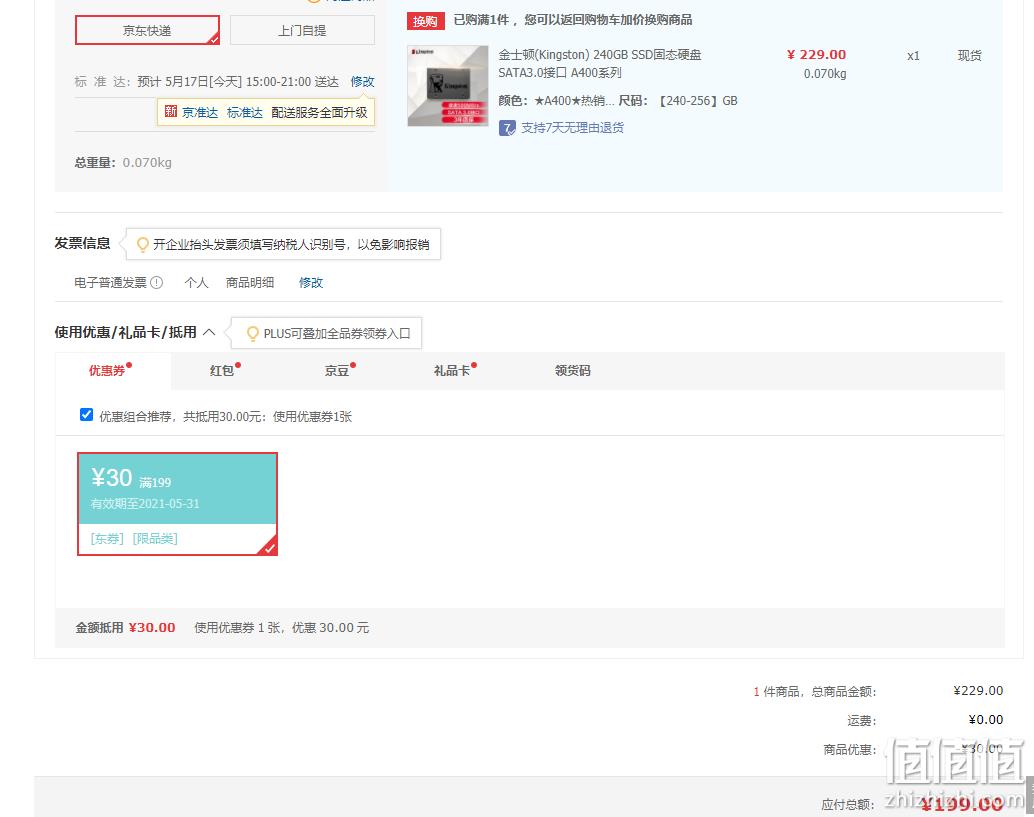The image size is (1034, 817).
Task: Click the 换购 red tag
Action: pyautogui.click(x=425, y=21)
